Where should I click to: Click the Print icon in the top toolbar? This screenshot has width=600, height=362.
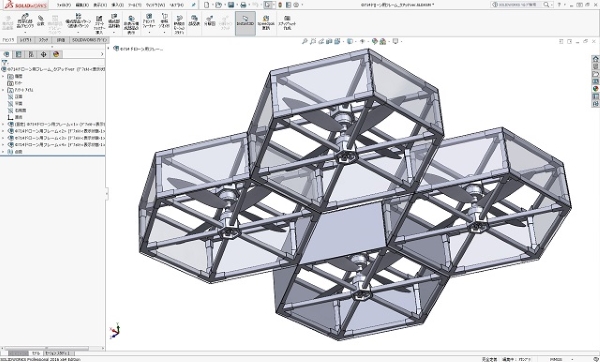click(x=243, y=5)
